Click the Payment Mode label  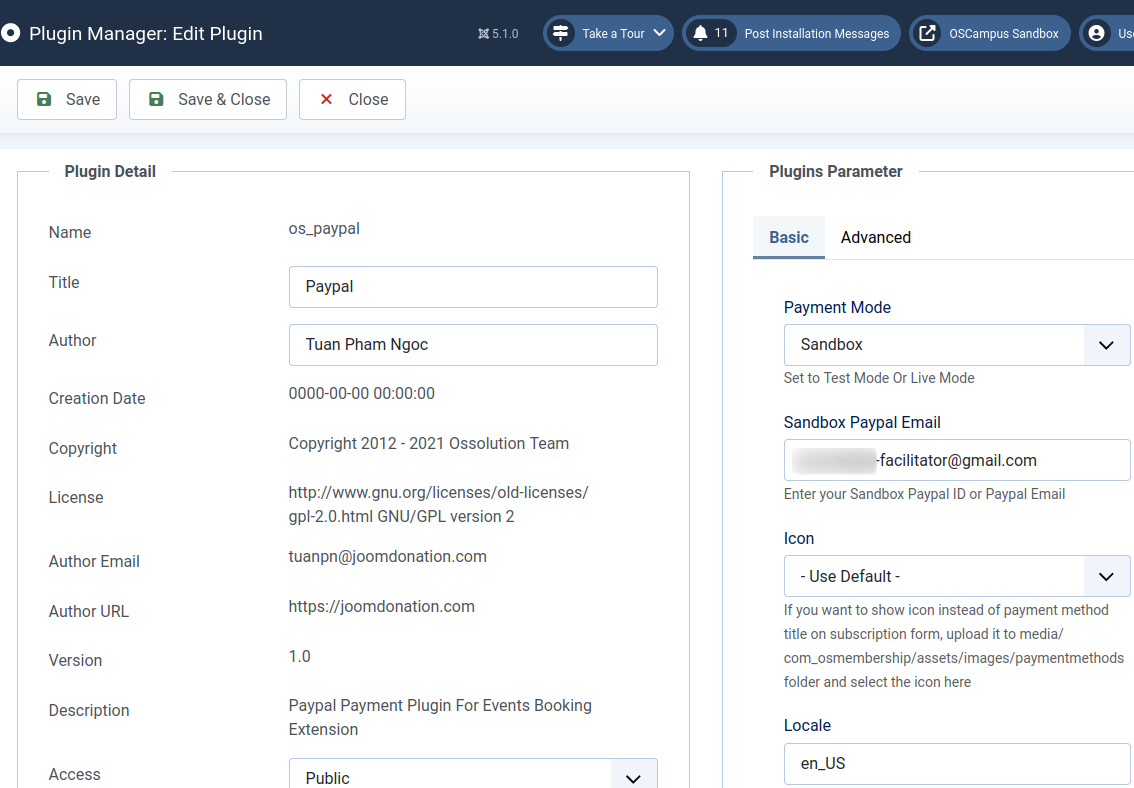(837, 307)
